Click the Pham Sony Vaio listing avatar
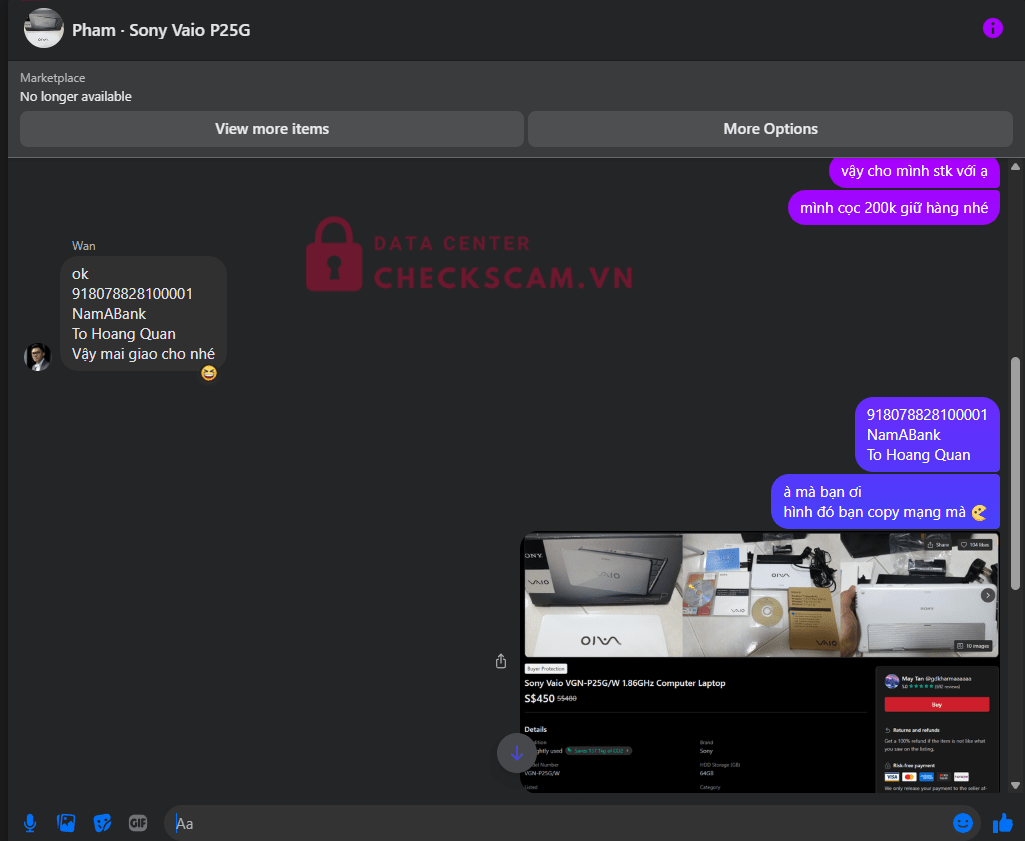Screen dimensions: 1025x841 pos(44,28)
